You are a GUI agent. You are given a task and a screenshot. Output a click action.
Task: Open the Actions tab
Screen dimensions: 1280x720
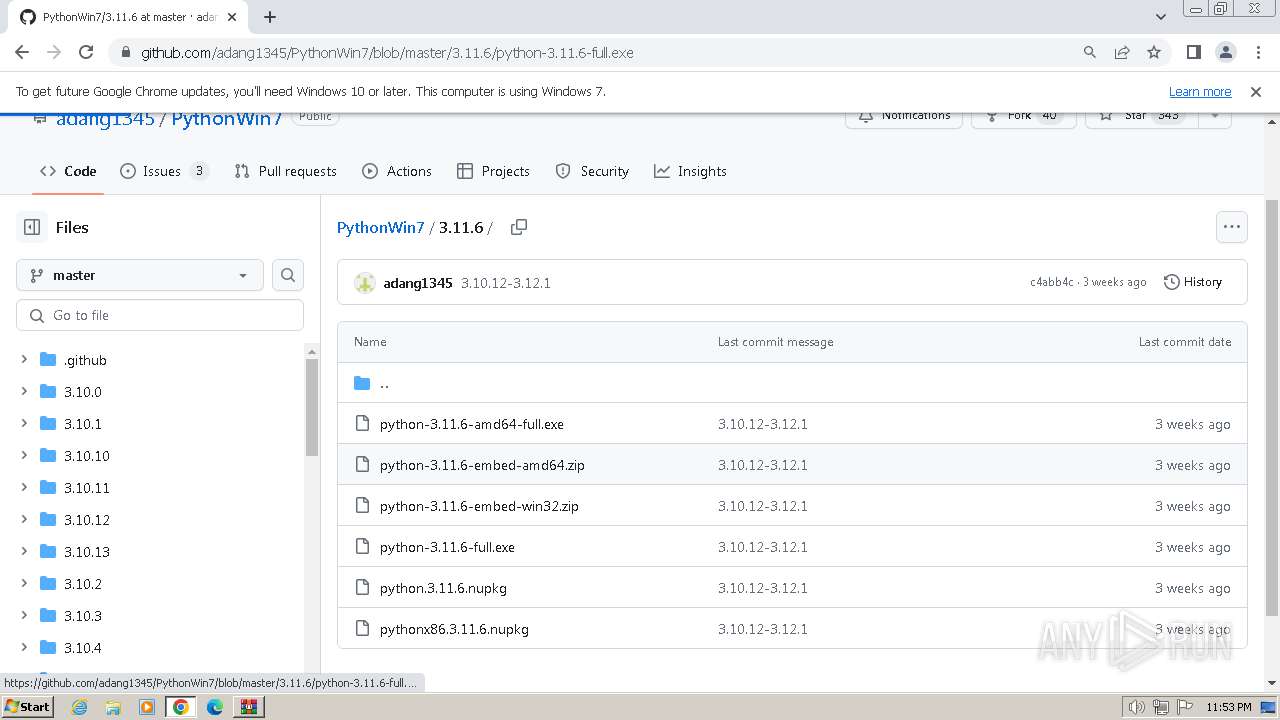[x=397, y=171]
